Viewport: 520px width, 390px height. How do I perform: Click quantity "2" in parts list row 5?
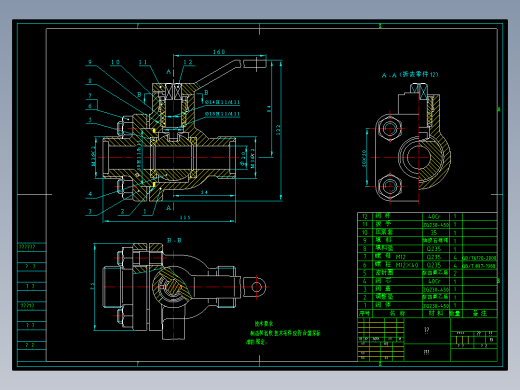455,273
